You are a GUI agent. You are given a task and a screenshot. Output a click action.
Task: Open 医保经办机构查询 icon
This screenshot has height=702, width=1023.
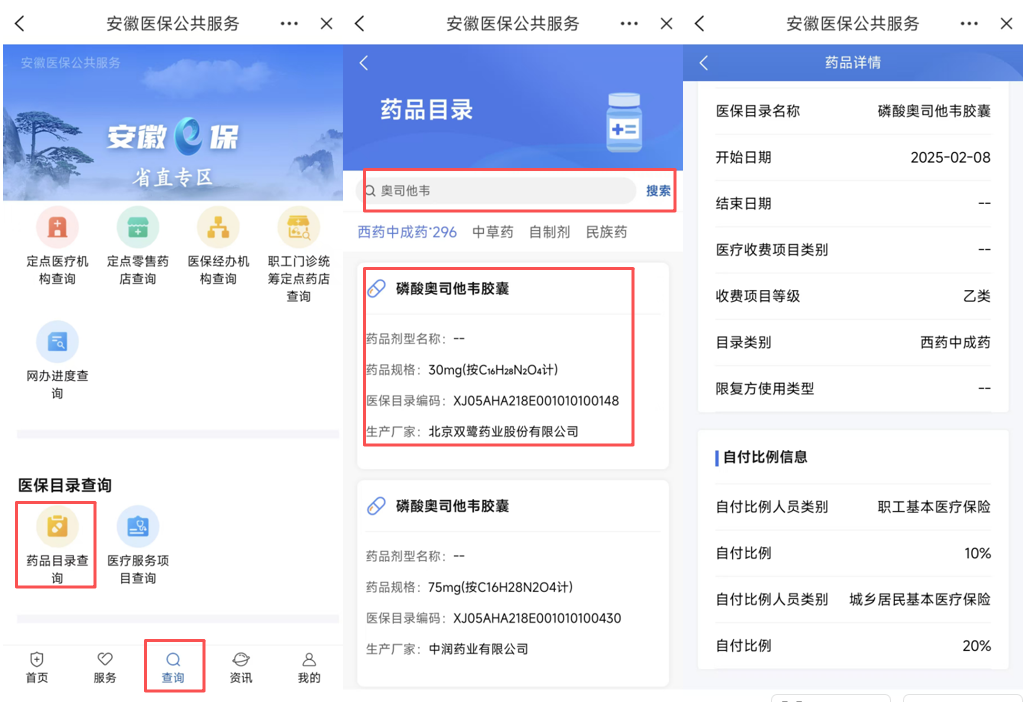[218, 228]
